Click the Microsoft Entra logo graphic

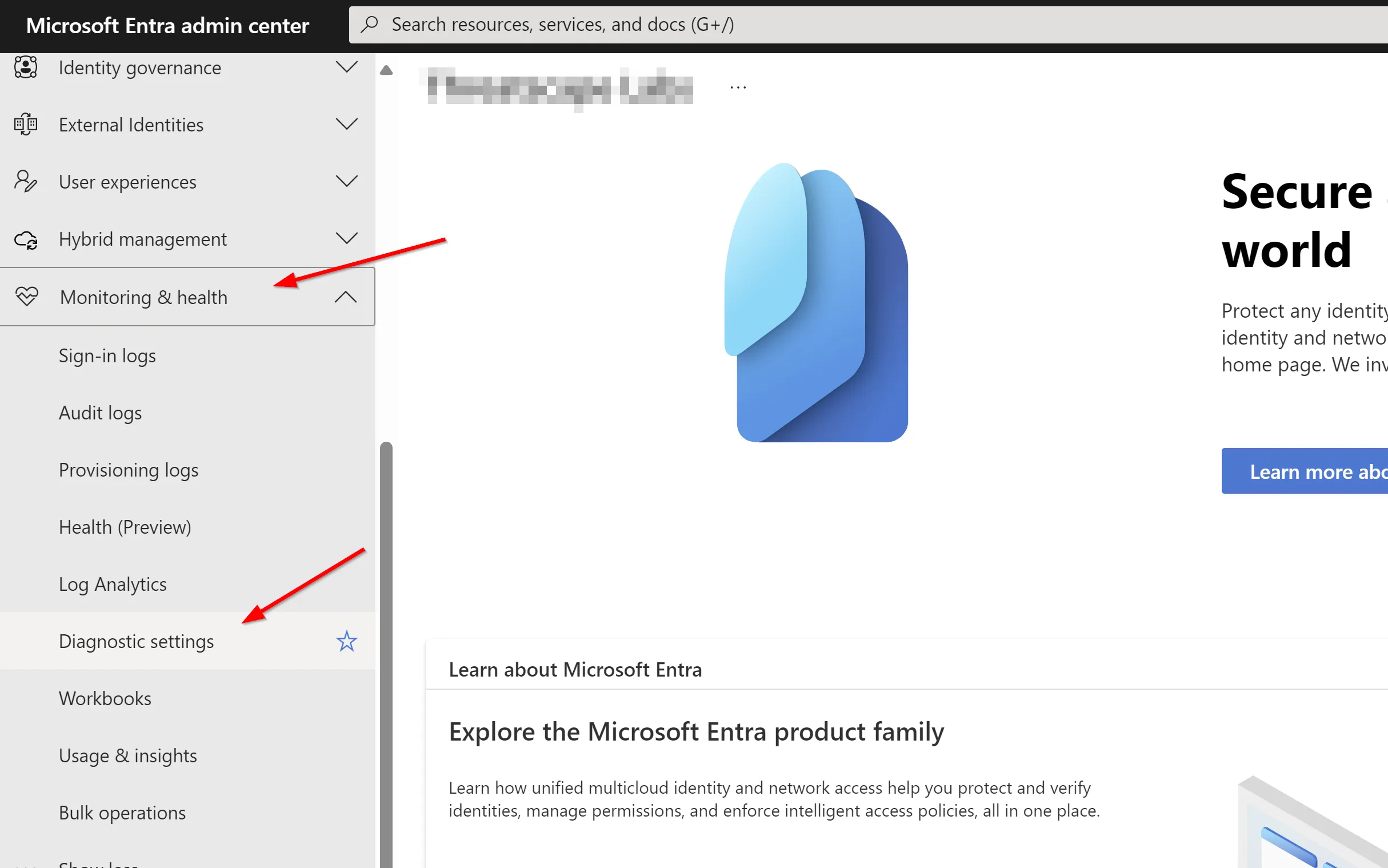click(x=815, y=302)
